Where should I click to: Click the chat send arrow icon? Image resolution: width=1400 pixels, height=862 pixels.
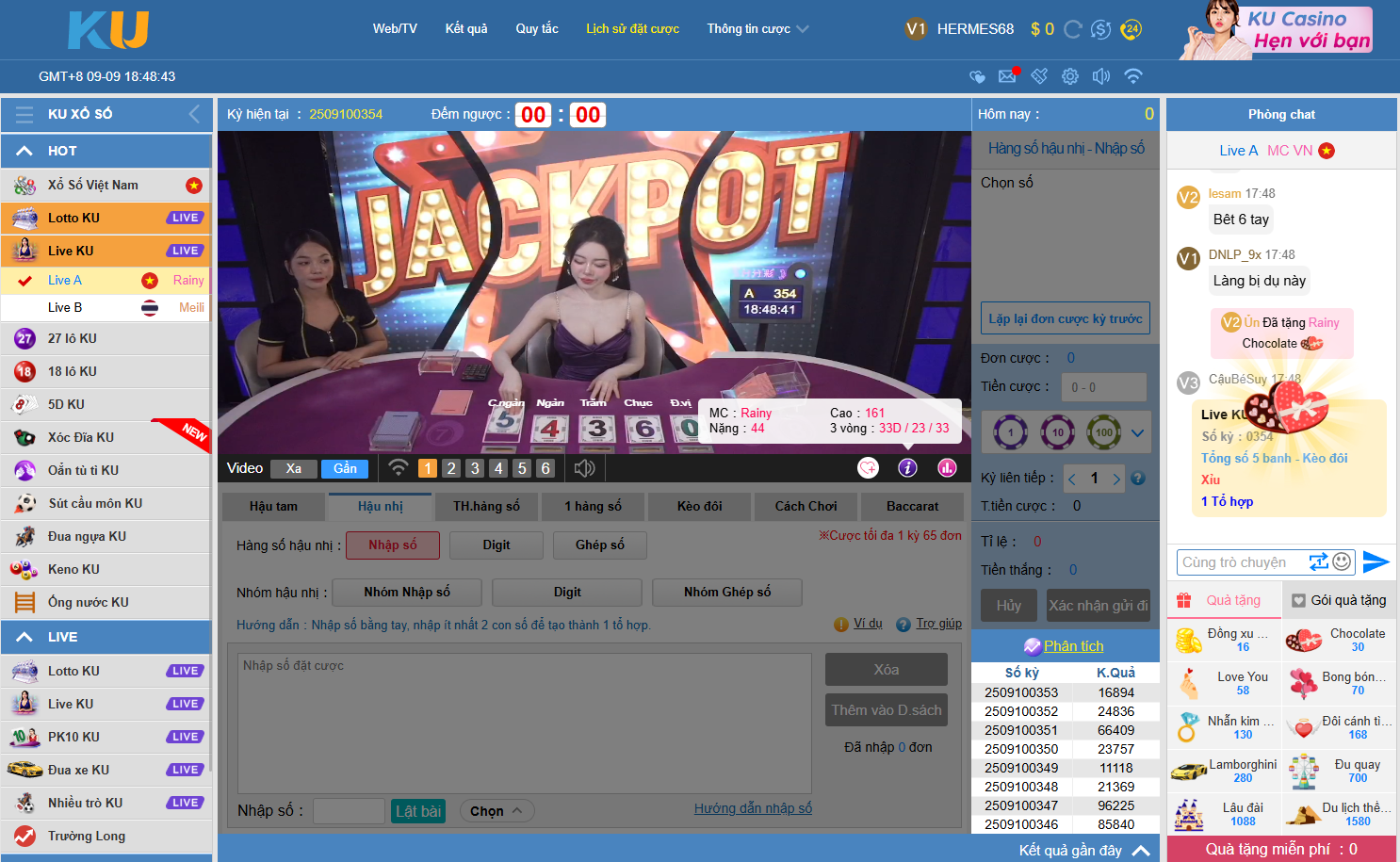point(1376,562)
